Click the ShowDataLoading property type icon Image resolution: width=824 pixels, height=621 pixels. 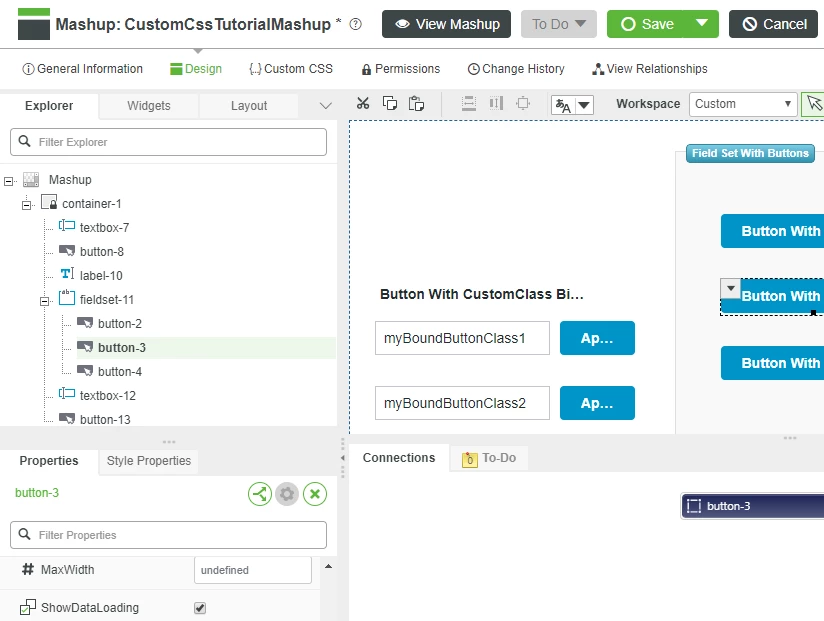click(x=28, y=607)
